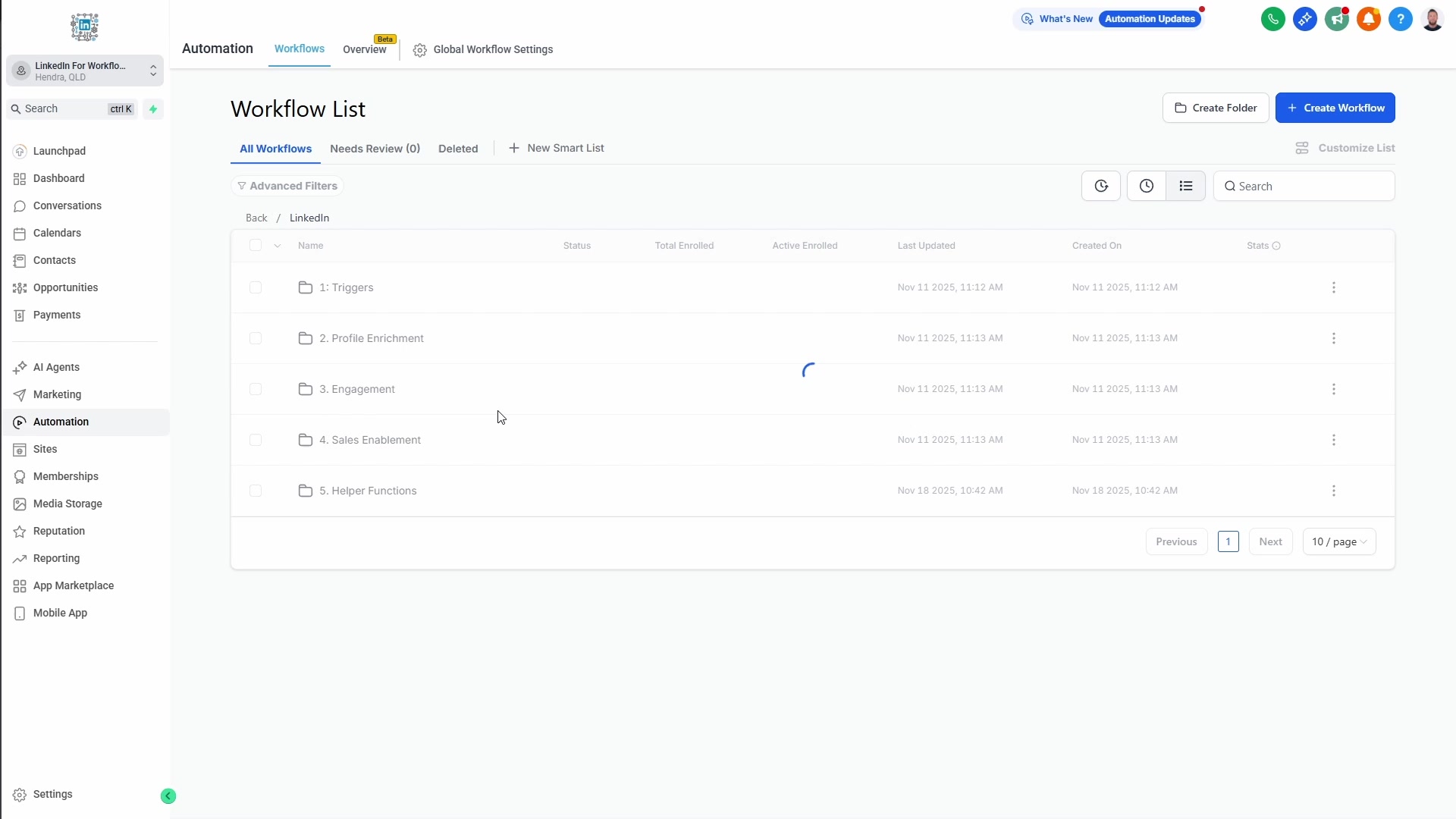Open the 10 / page dropdown
This screenshot has width=1456, height=819.
[x=1338, y=541]
